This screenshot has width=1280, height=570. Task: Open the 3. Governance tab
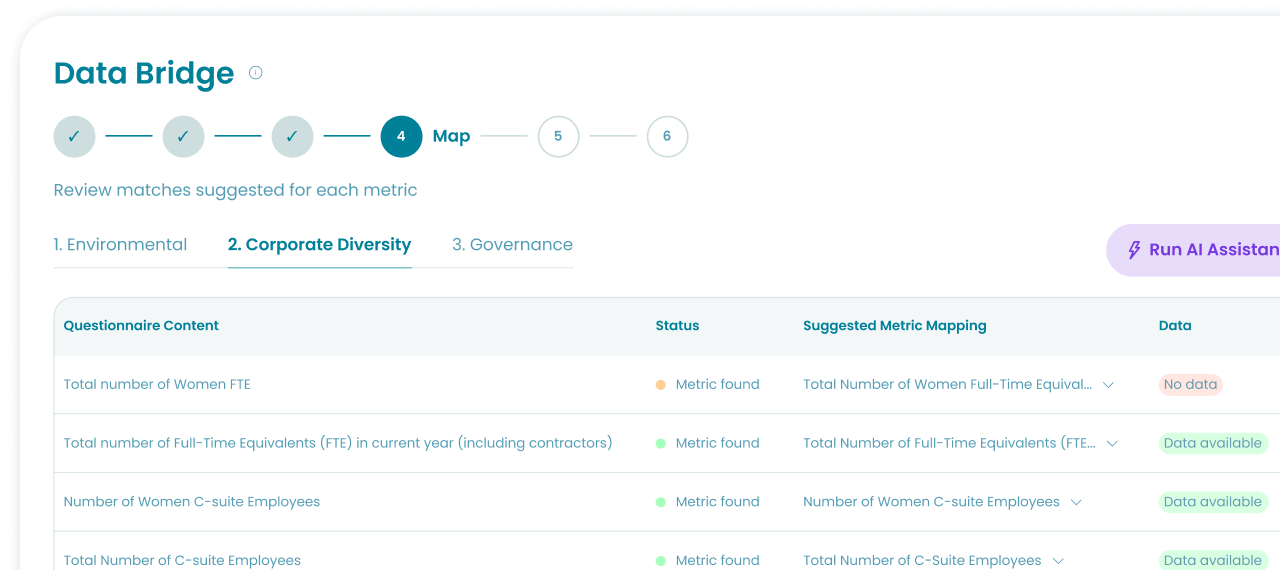512,244
